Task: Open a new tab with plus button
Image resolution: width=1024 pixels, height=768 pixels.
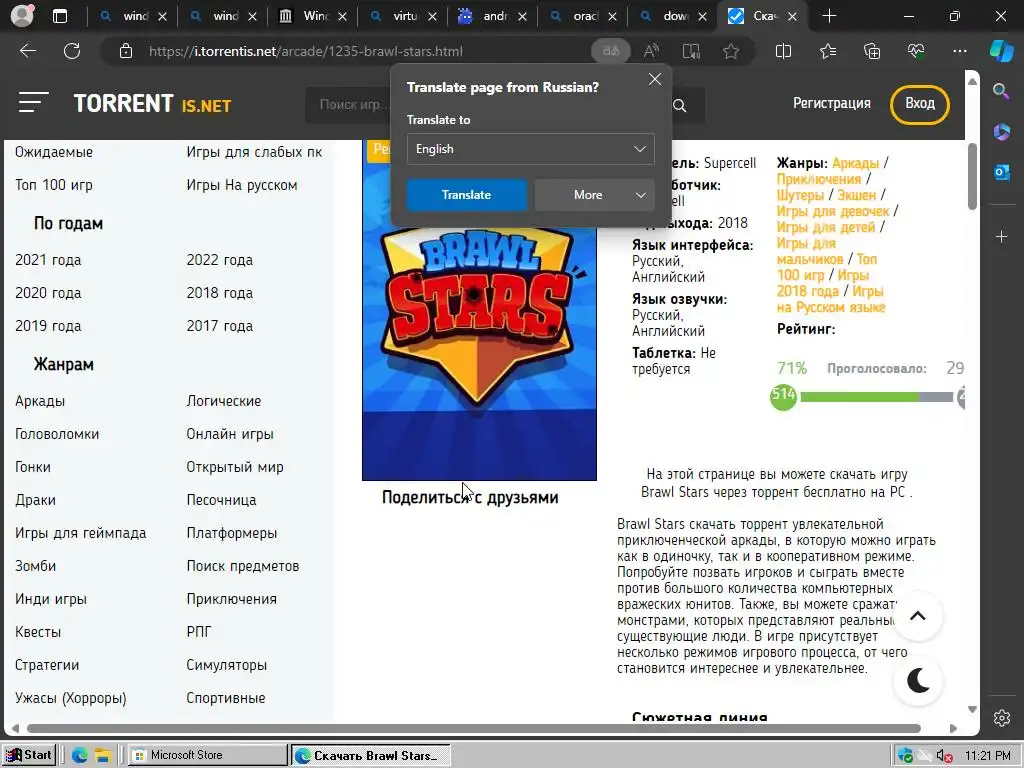Action: 829,16
